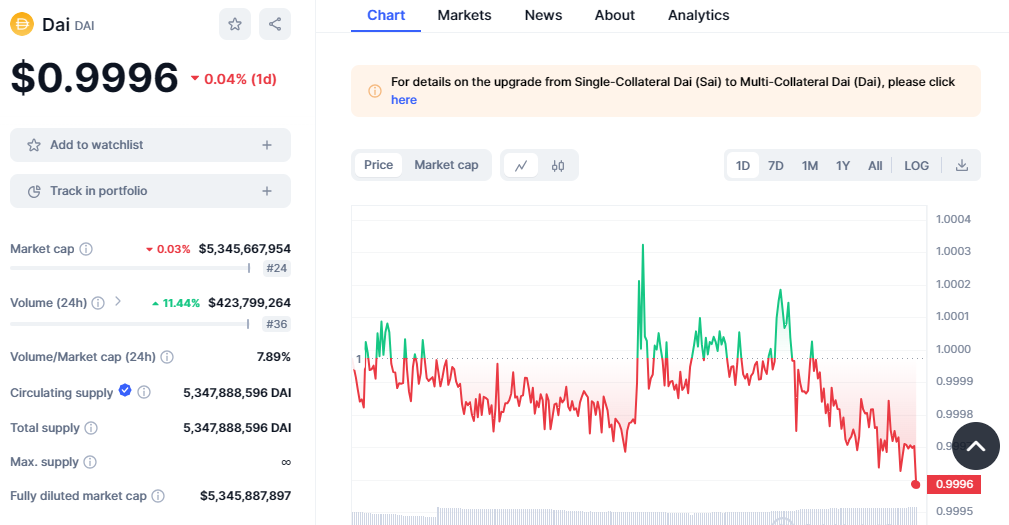Click info icon beside Volume/Market cap (24h)
Viewport: 1009px width, 525px height.
pos(167,357)
